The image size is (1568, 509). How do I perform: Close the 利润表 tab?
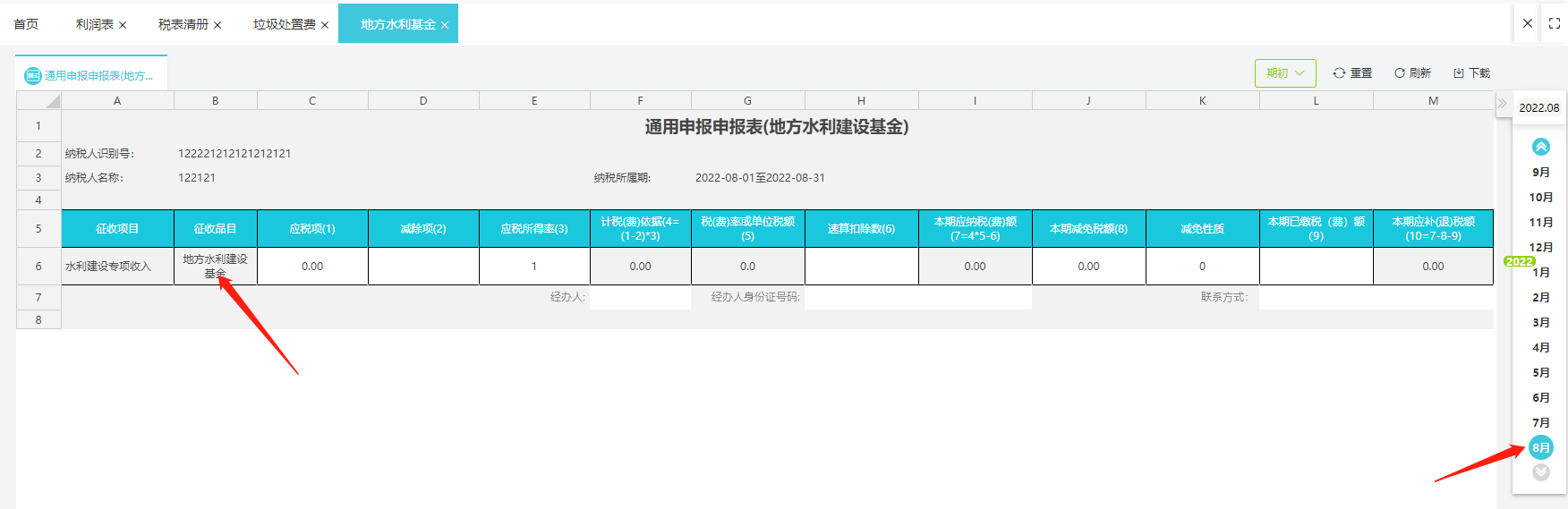tap(123, 25)
